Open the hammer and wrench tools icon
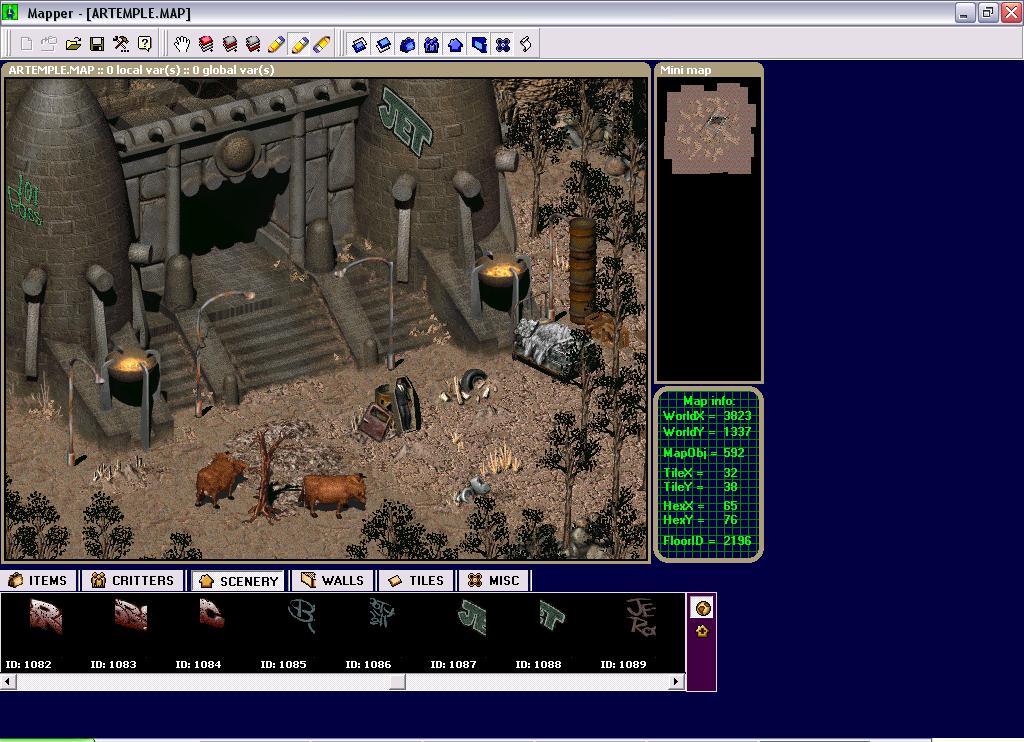The image size is (1024, 742). point(121,44)
